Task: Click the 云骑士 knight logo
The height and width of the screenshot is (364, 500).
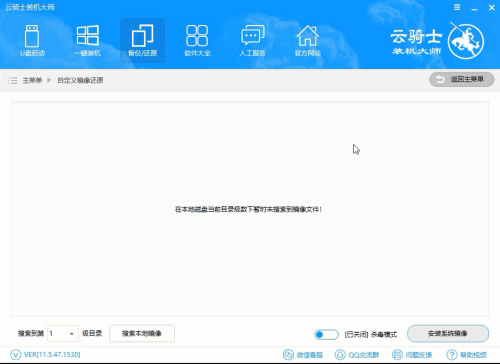Action: (x=466, y=41)
